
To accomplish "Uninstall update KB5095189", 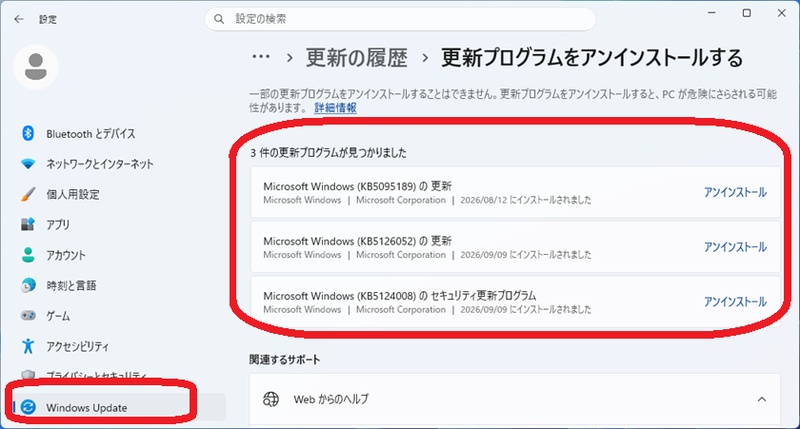I will tap(735, 192).
